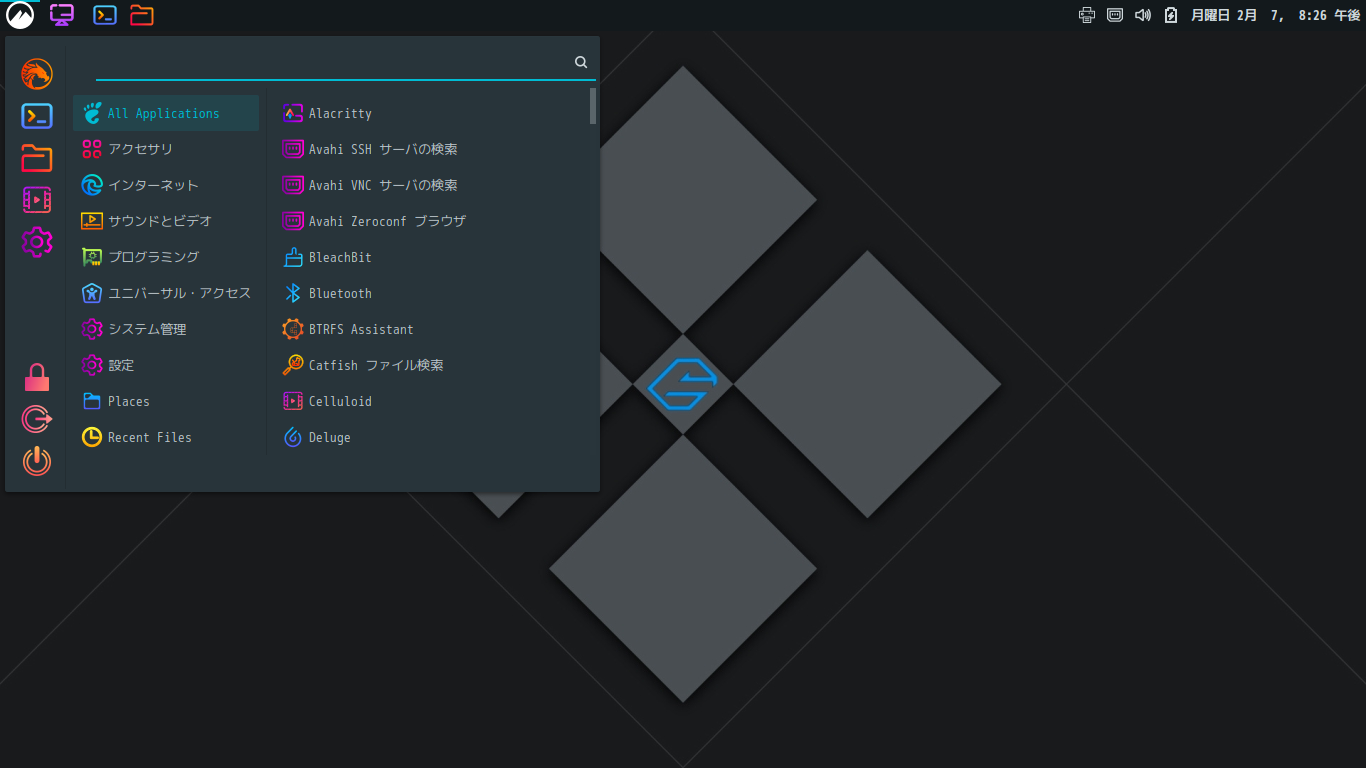
Task: Open settings gear favorite in menu sidebar
Action: pyautogui.click(x=37, y=242)
